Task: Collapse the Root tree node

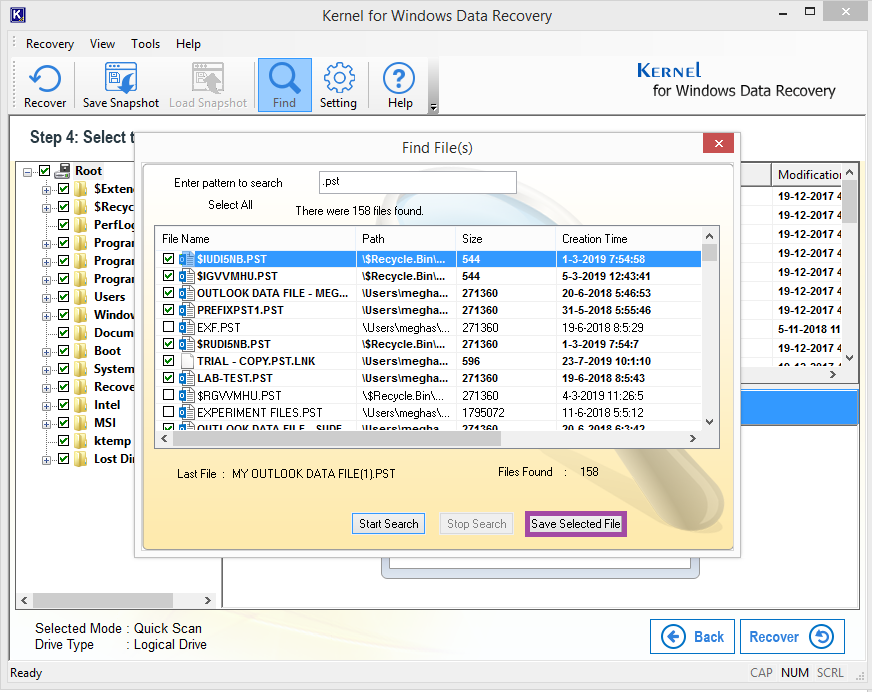Action: 27,172
